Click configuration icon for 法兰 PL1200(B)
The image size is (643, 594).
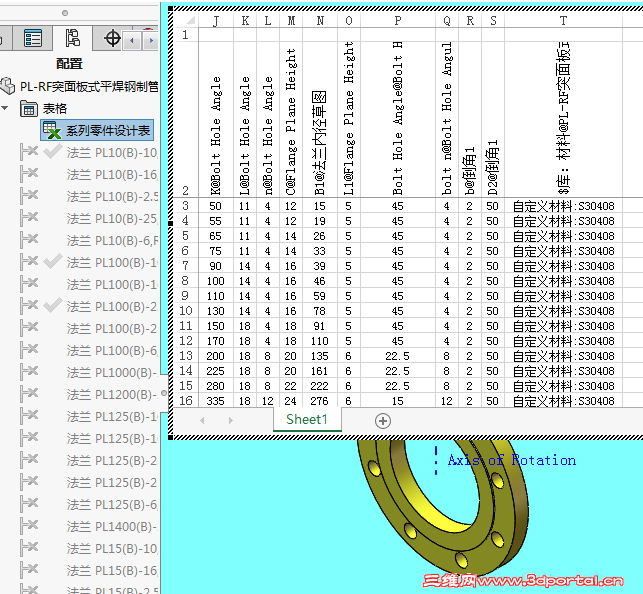(x=29, y=395)
